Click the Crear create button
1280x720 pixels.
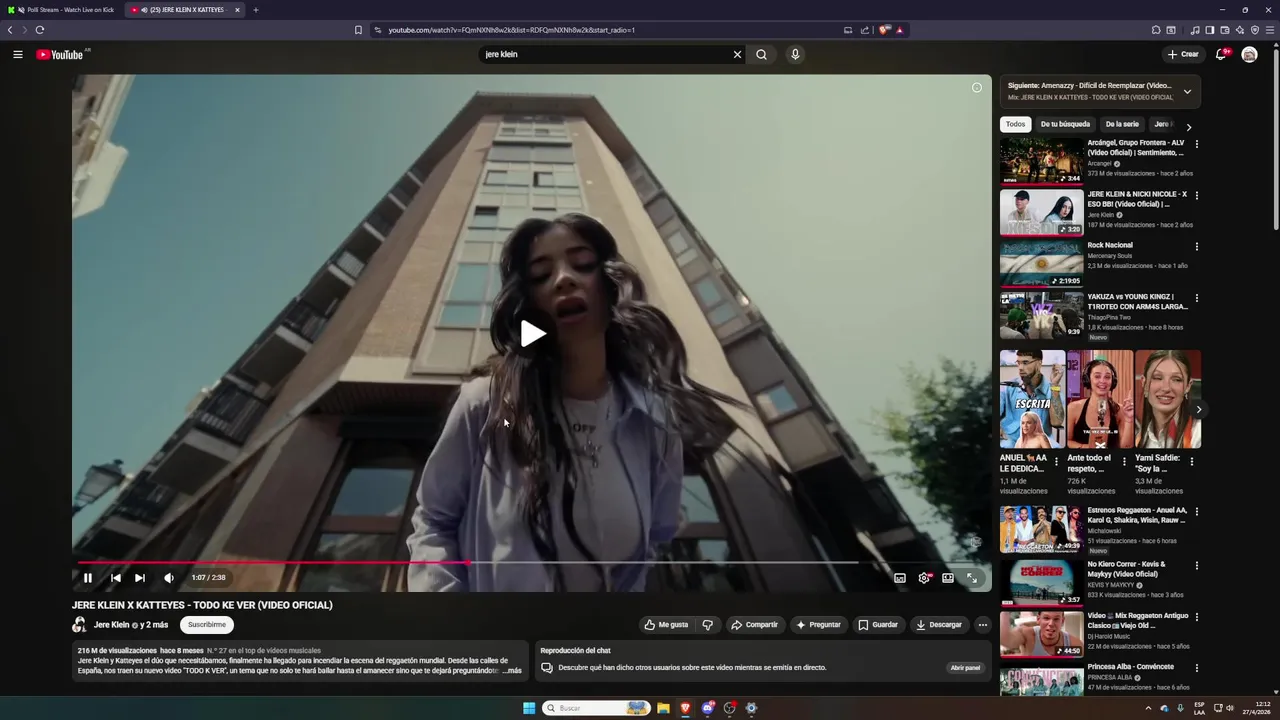tap(1183, 54)
